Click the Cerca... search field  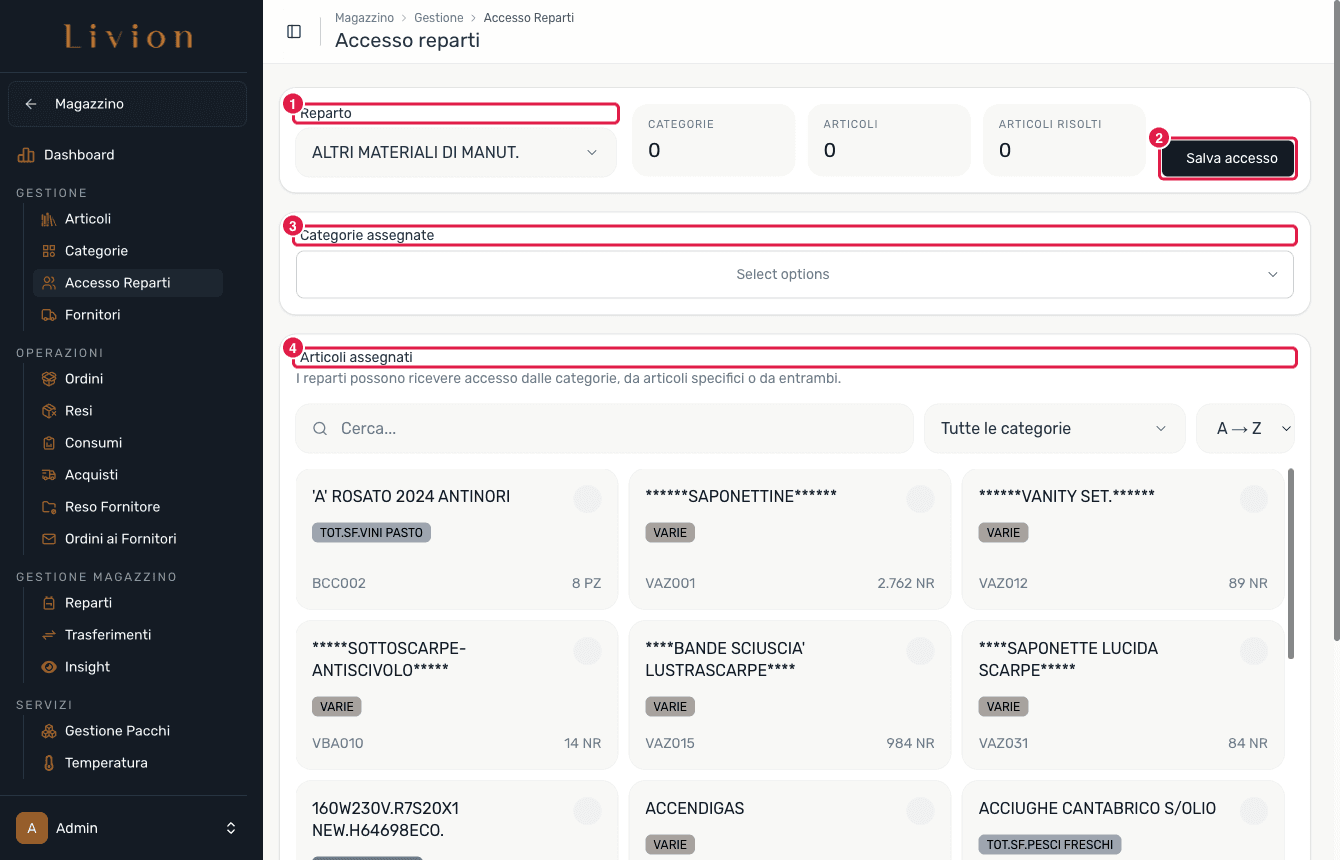point(605,428)
